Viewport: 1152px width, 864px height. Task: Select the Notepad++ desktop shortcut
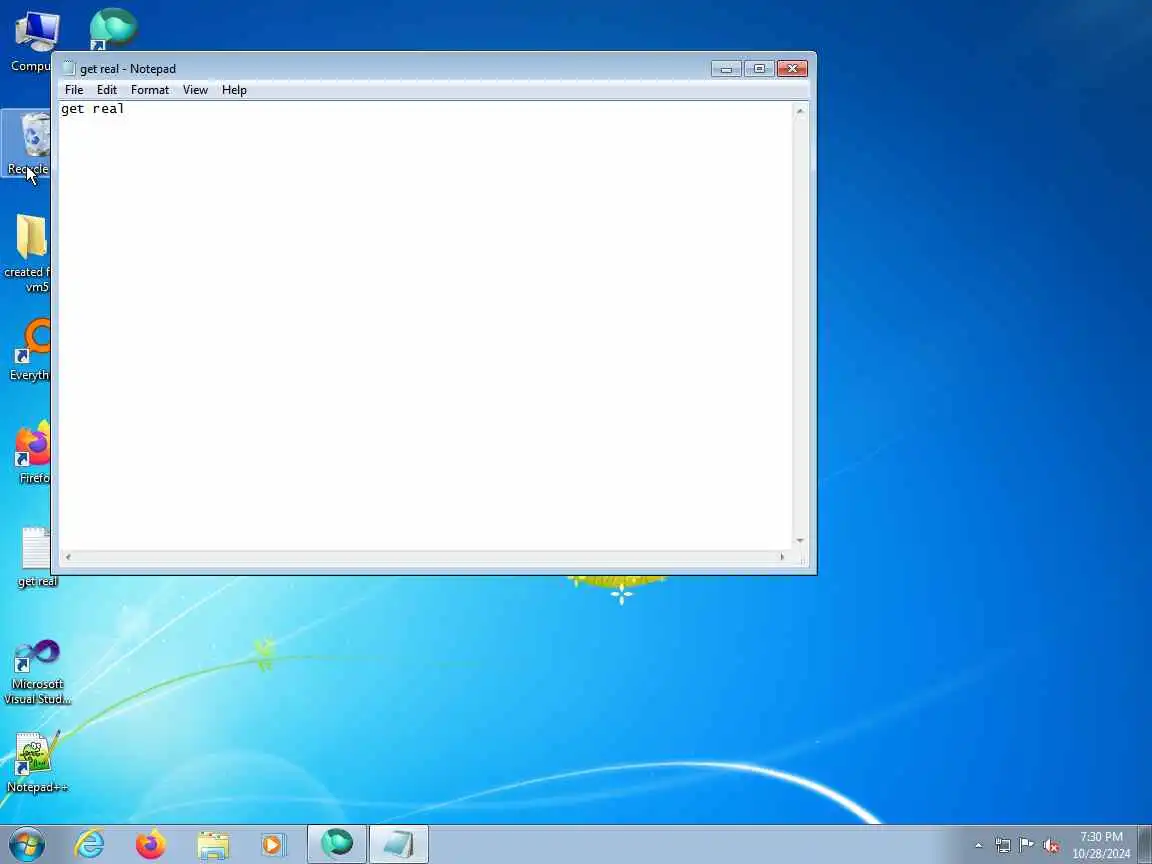pos(37,763)
